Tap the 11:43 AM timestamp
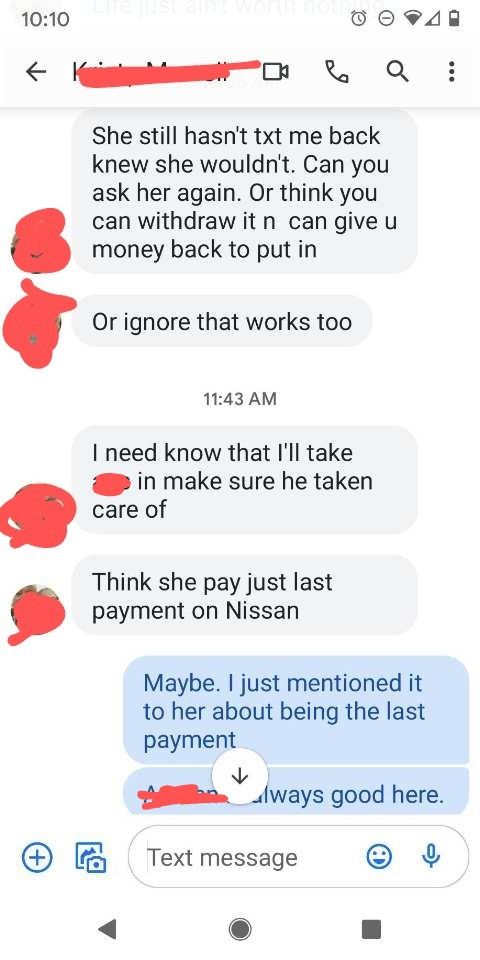Screen dimensions: 480x960 coord(239,399)
